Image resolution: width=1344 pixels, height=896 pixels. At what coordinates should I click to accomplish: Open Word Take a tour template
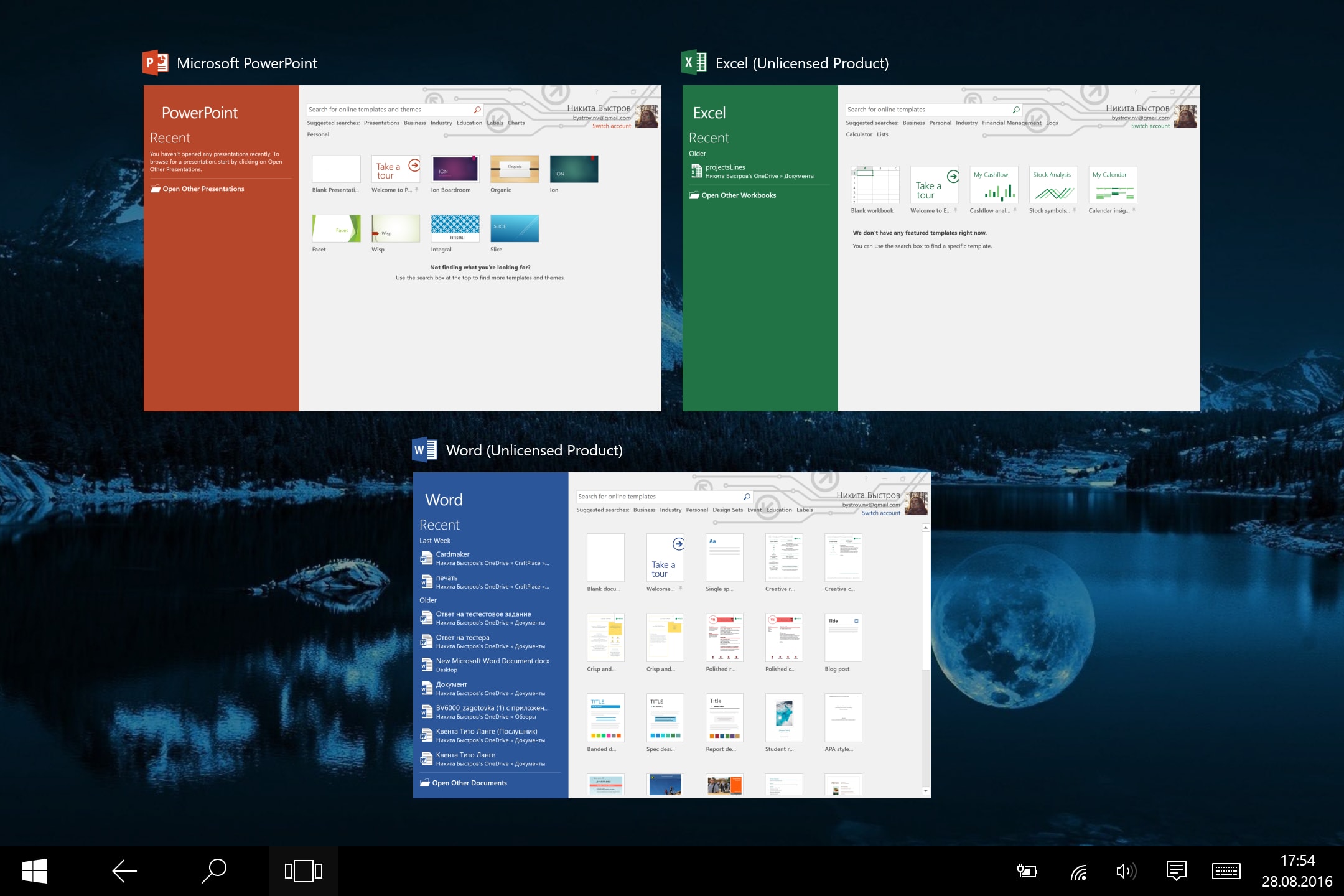665,558
